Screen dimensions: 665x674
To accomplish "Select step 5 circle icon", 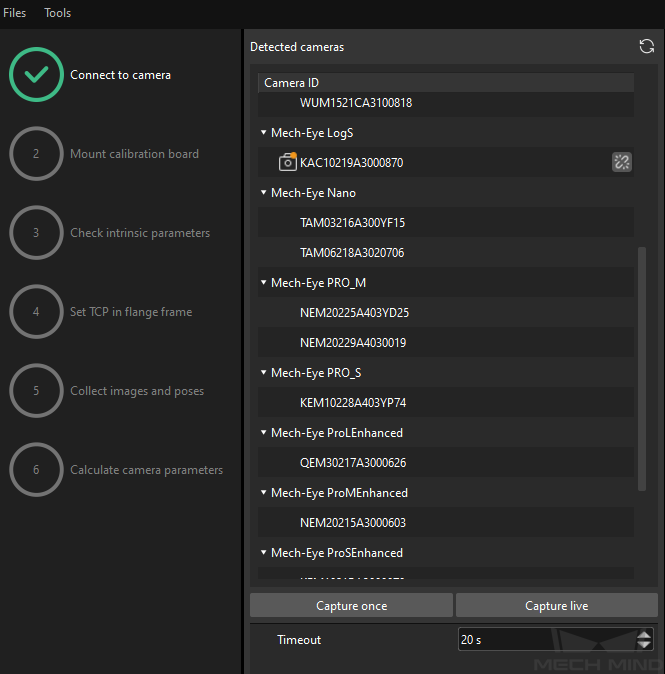I will 37,391.
